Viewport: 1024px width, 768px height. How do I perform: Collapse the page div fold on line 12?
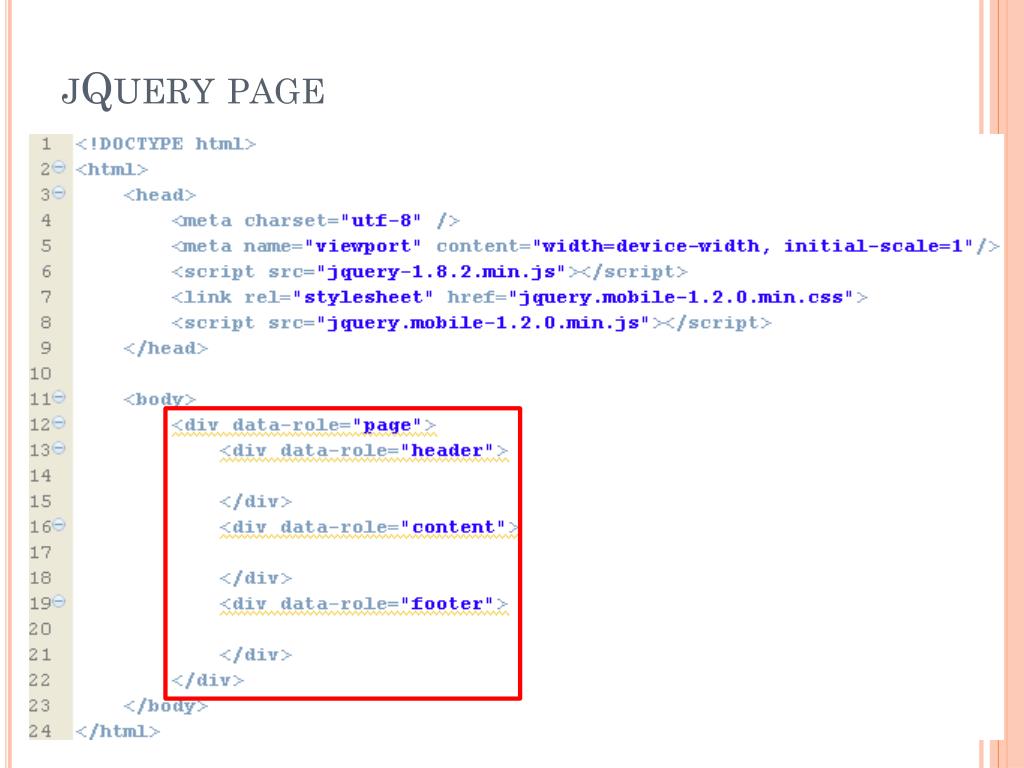59,423
